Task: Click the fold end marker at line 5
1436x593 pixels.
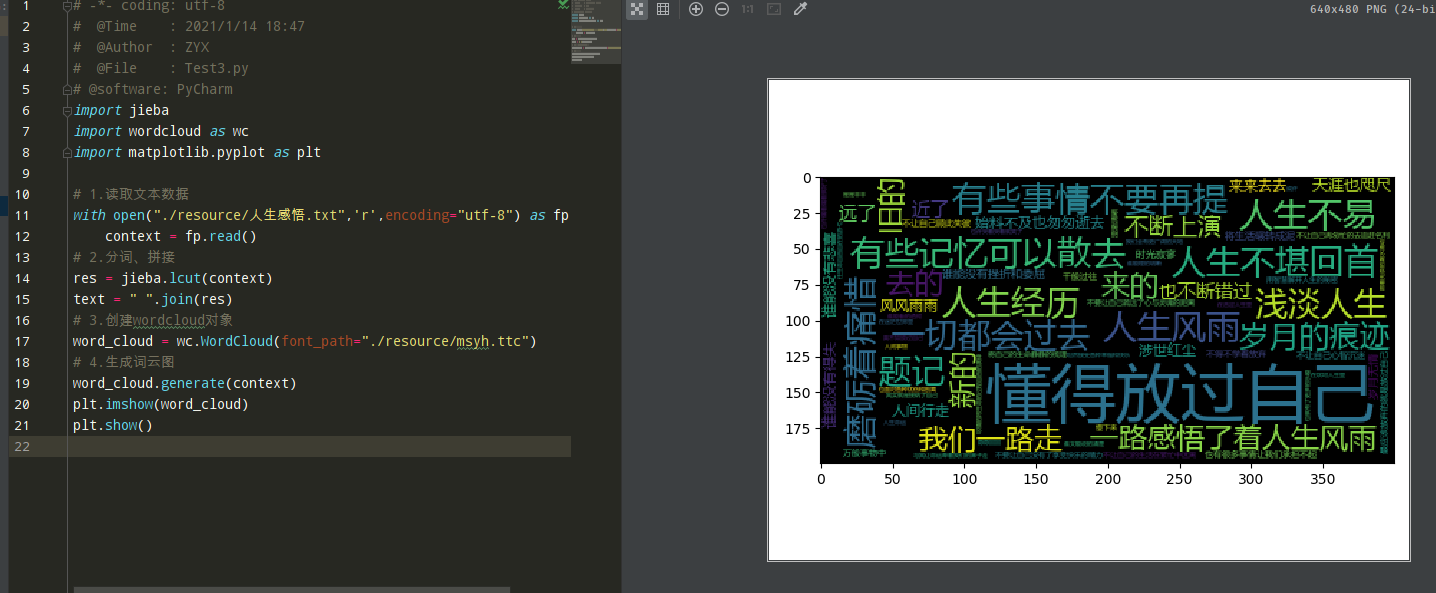Action: pos(67,89)
